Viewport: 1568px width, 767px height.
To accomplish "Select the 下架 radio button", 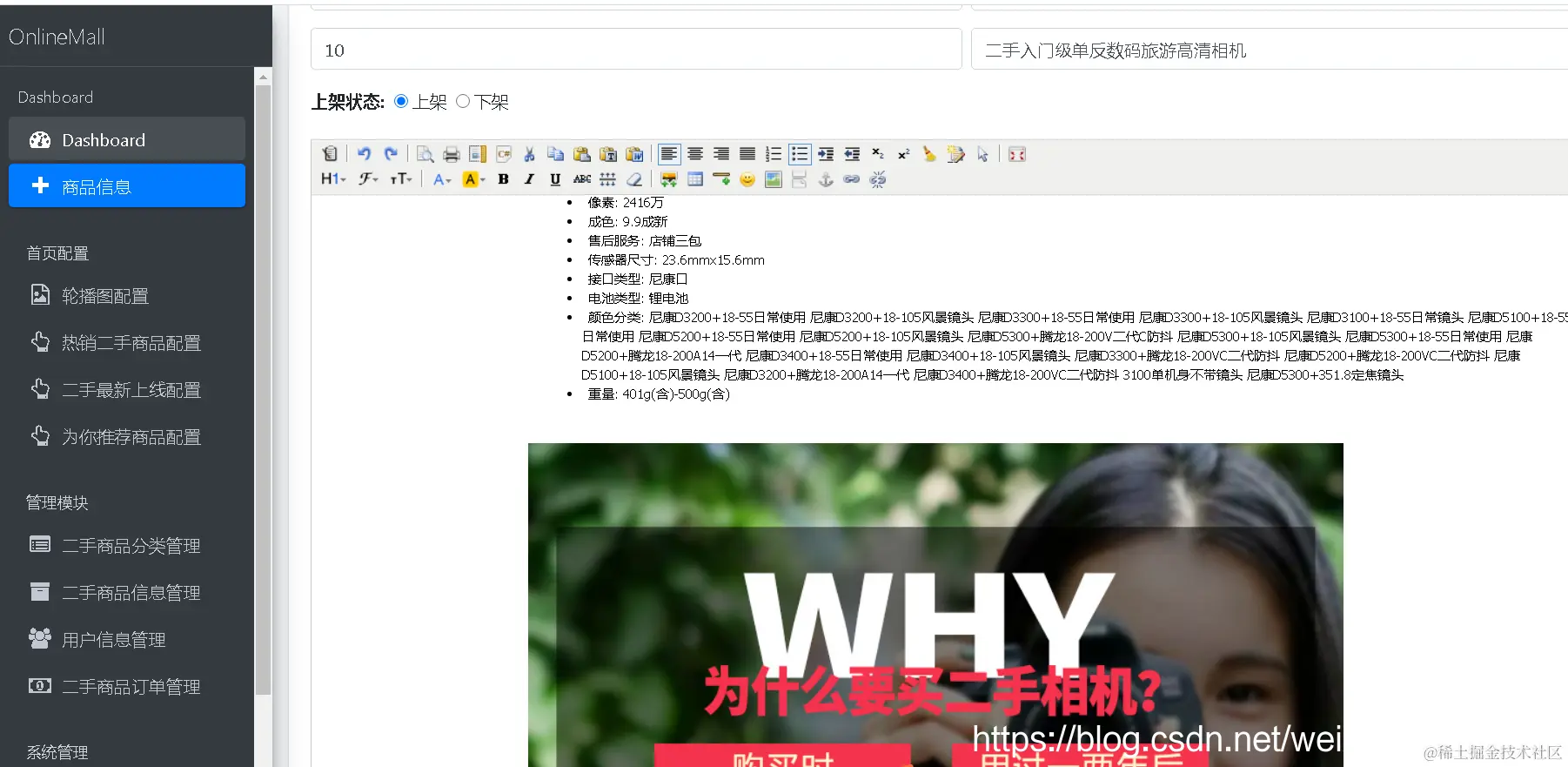I will (463, 101).
